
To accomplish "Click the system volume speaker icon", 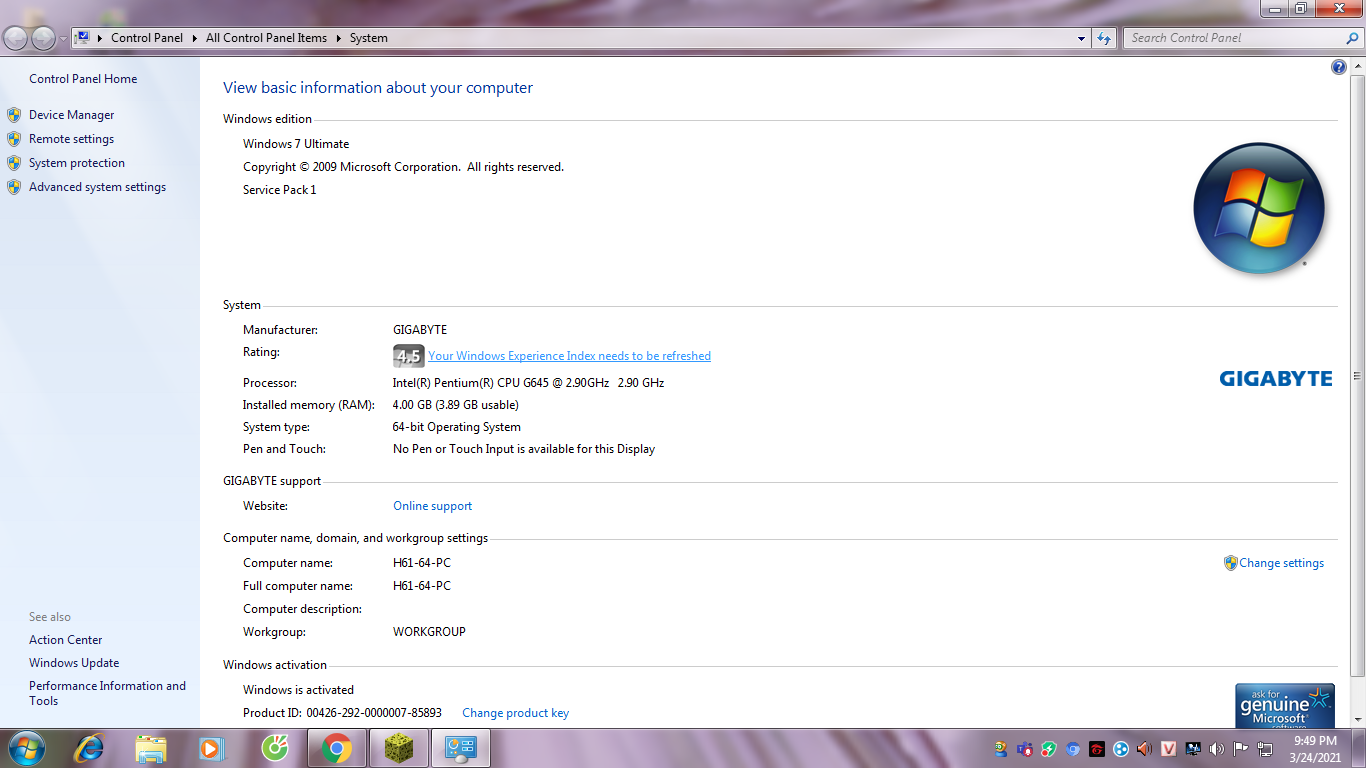I will tap(1217, 748).
